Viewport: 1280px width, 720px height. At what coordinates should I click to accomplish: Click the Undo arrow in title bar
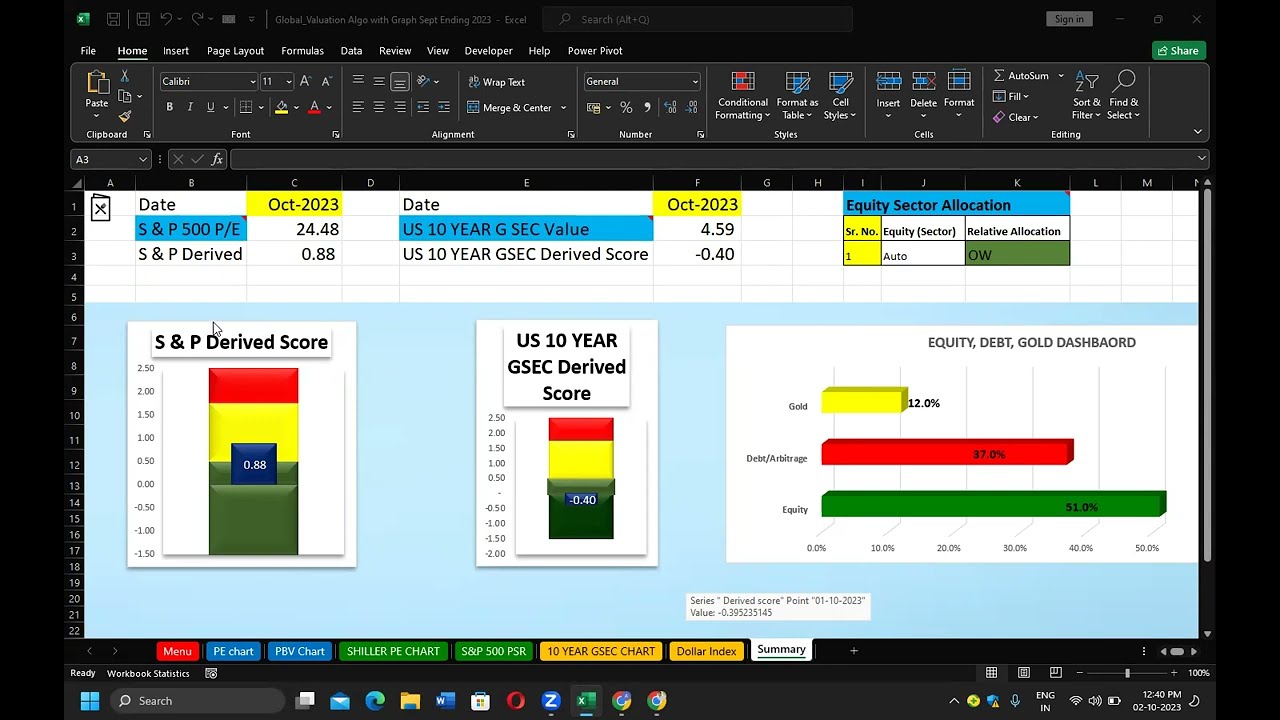(166, 19)
